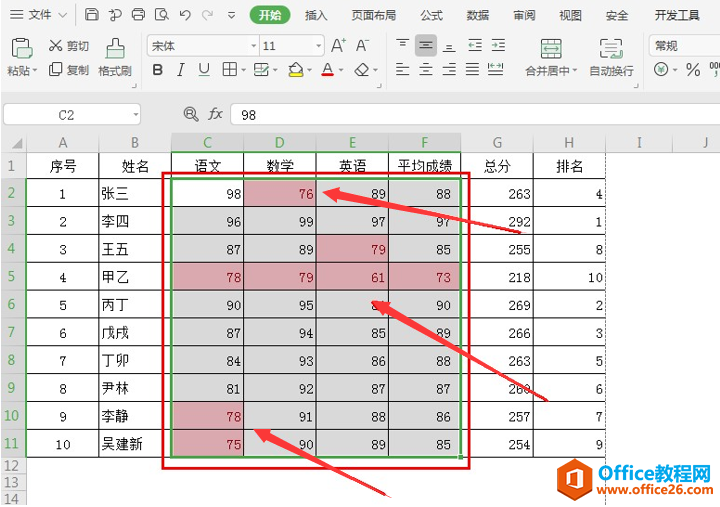The height and width of the screenshot is (507, 720).
Task: Open the 审阅 (Review) tab
Action: pos(524,15)
